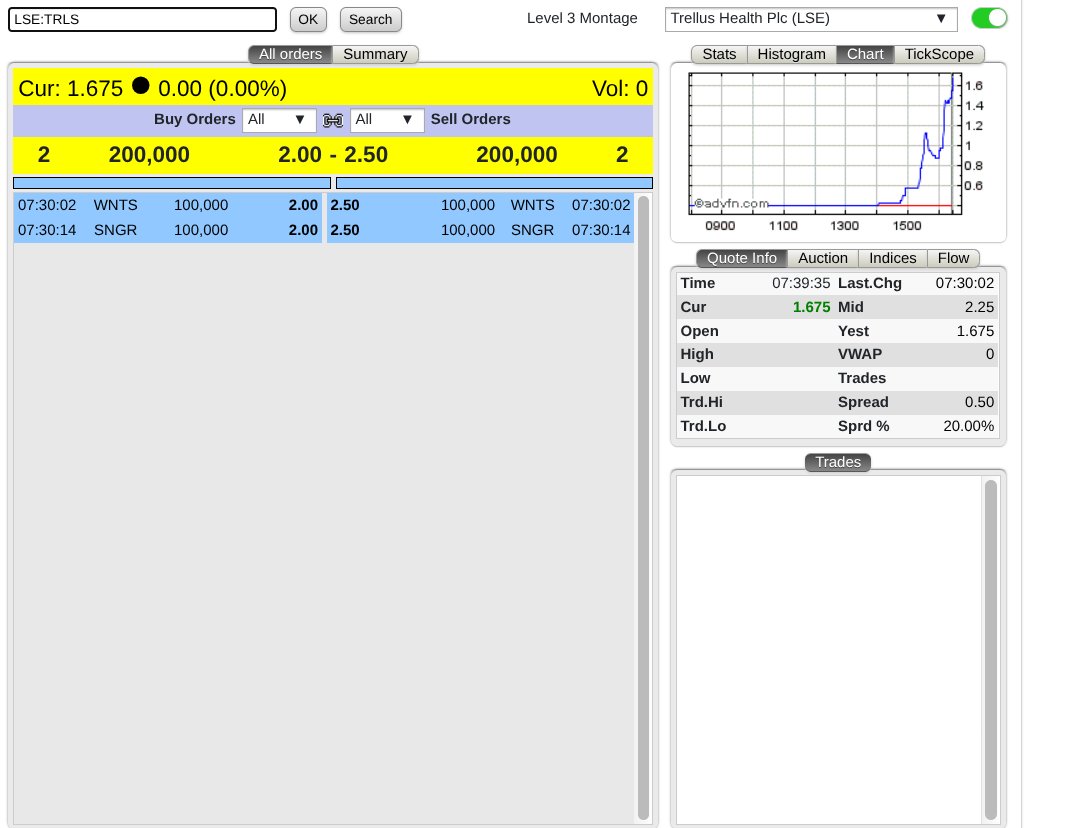Open the Trellus Health Plc stock dropdown
The width and height of the screenshot is (1080, 828).
811,19
